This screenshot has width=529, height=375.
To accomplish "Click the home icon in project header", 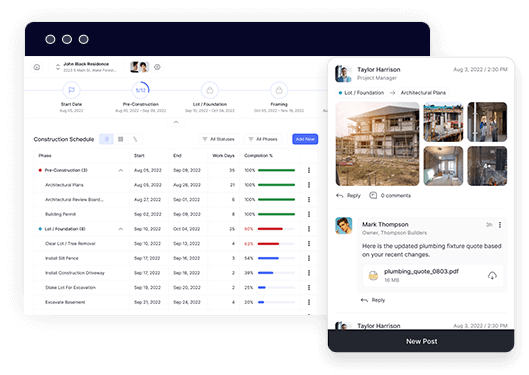I will pos(37,67).
